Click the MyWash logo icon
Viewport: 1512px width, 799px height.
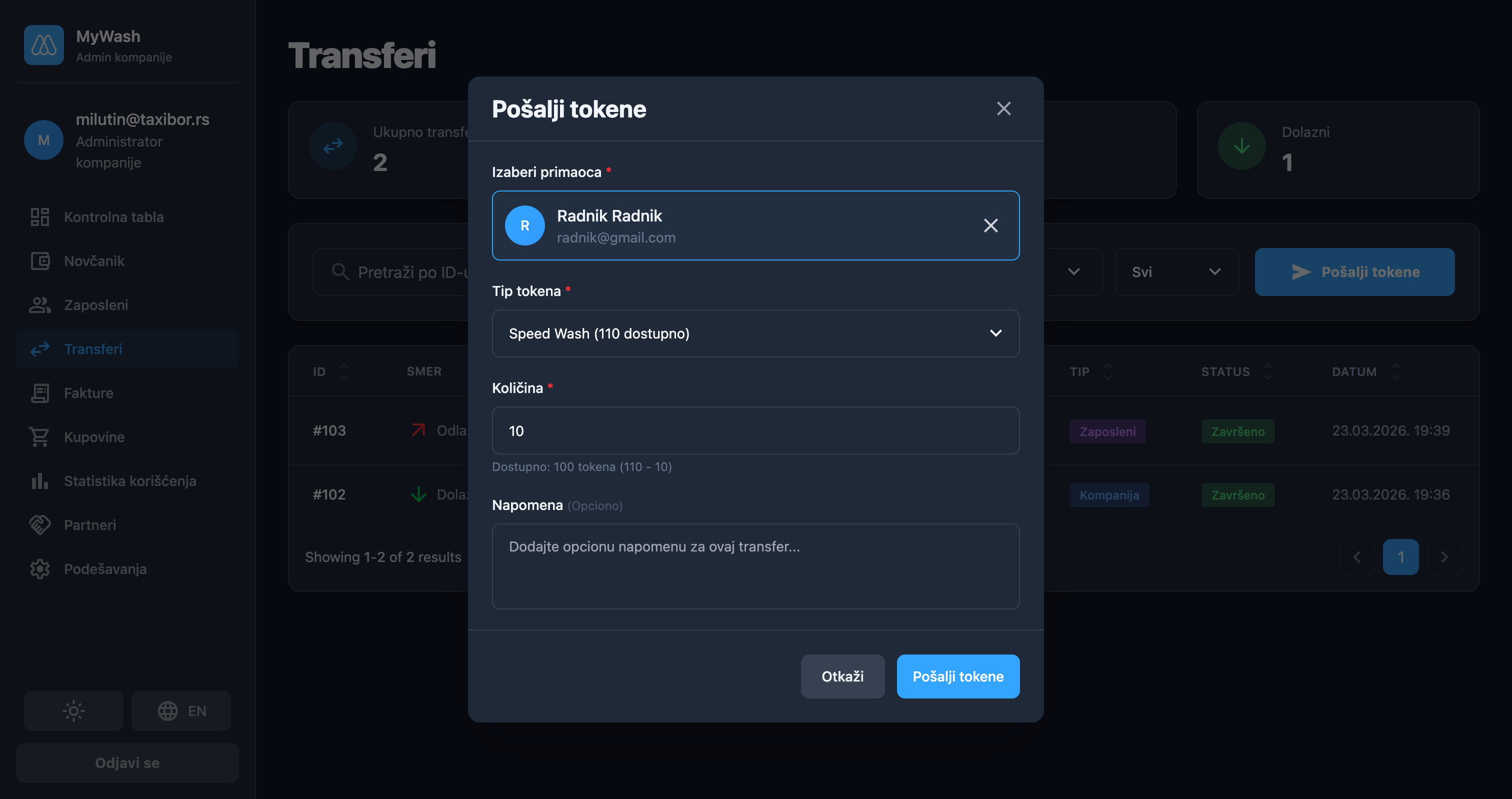tap(44, 45)
